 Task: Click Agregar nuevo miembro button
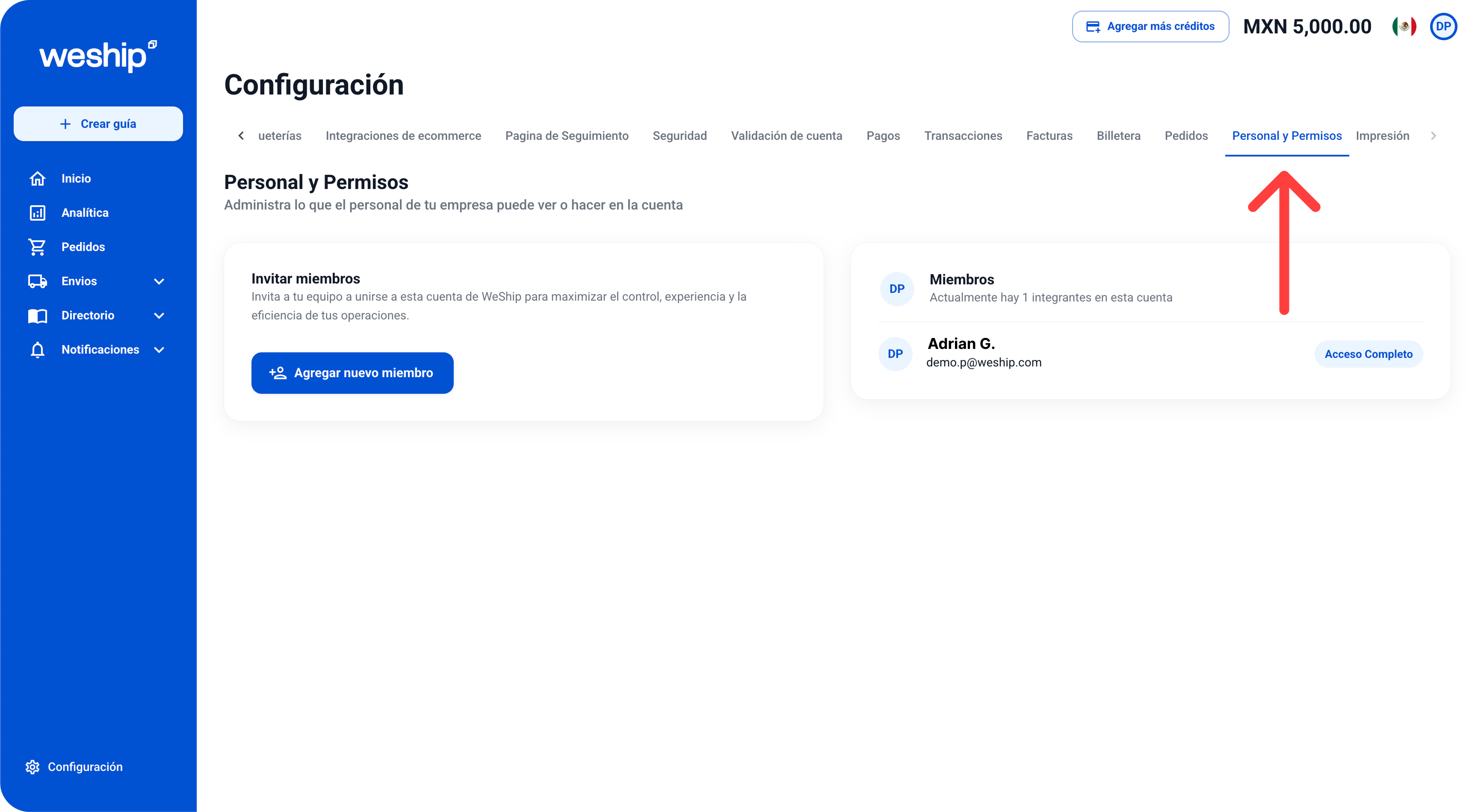coord(352,373)
